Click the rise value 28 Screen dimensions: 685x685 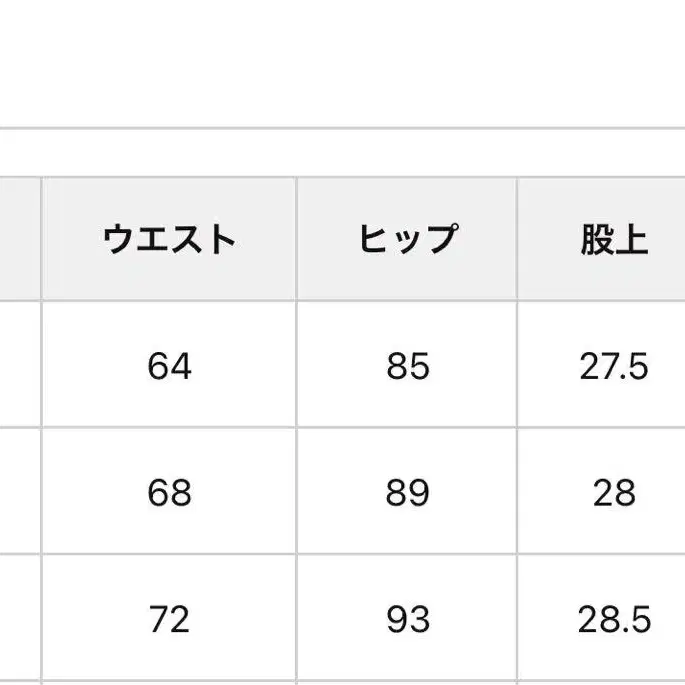pos(614,493)
